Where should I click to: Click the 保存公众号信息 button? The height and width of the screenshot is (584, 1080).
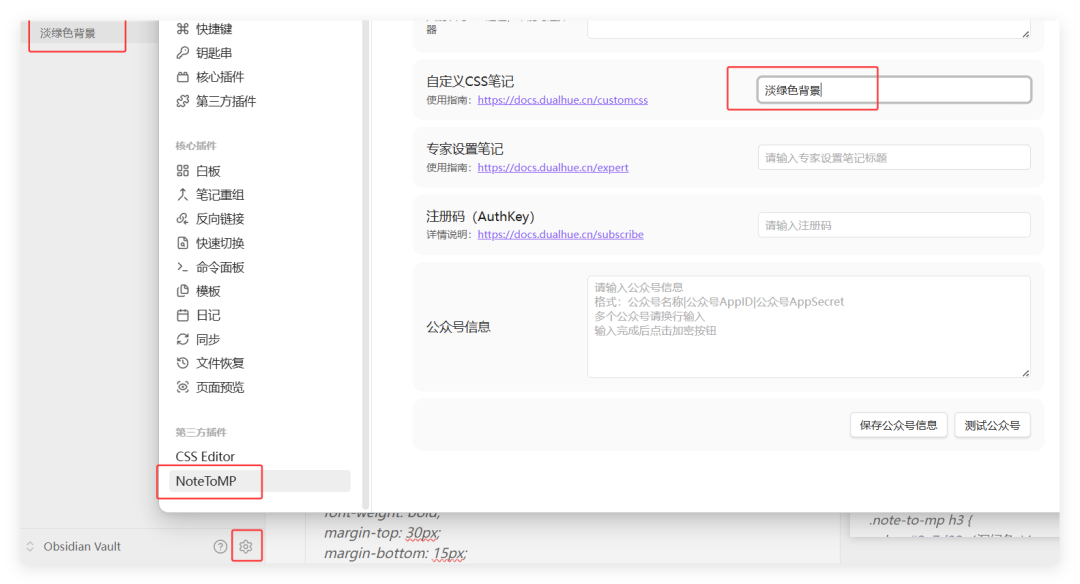coord(898,424)
